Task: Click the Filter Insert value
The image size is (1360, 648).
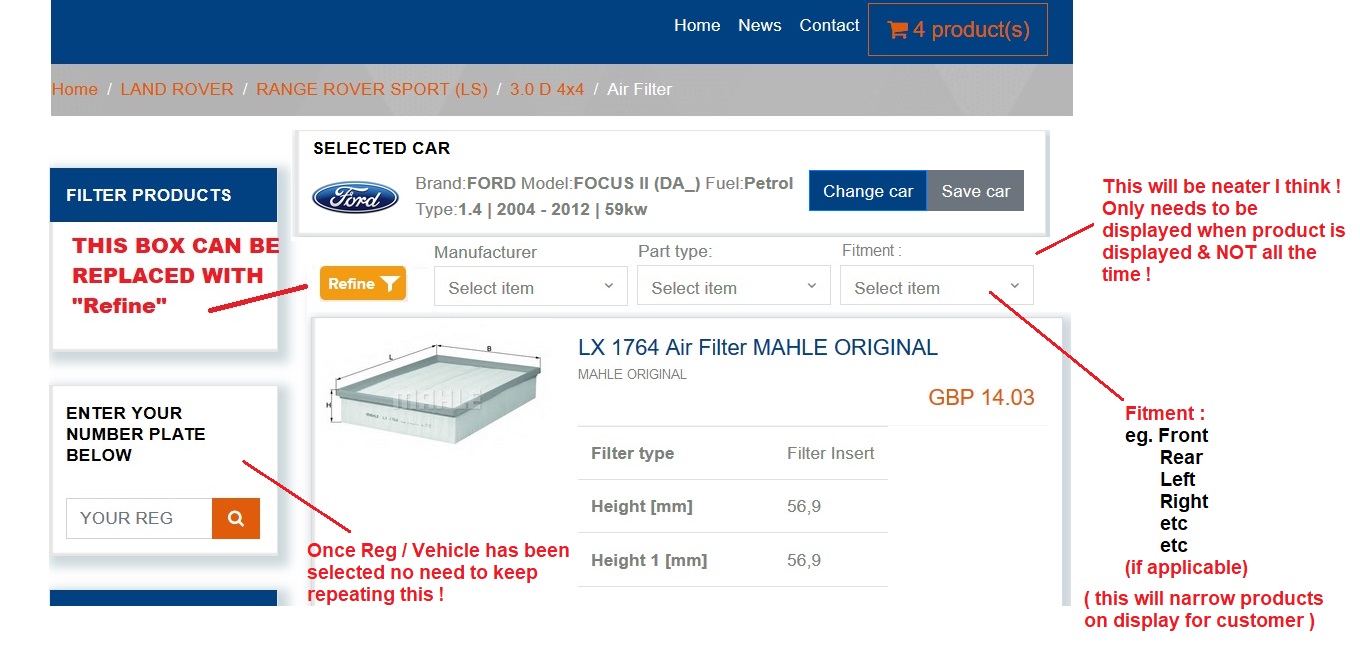Action: point(831,453)
